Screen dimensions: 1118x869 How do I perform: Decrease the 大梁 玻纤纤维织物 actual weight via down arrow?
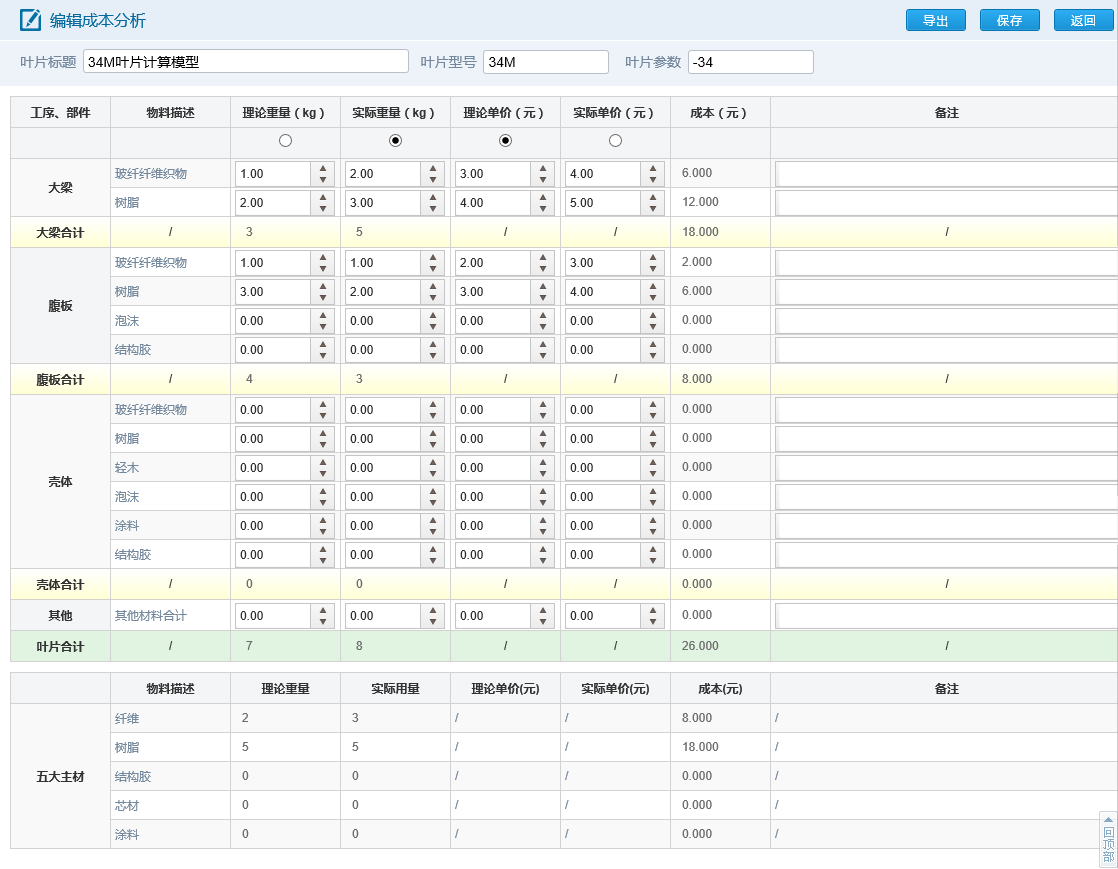pyautogui.click(x=433, y=180)
